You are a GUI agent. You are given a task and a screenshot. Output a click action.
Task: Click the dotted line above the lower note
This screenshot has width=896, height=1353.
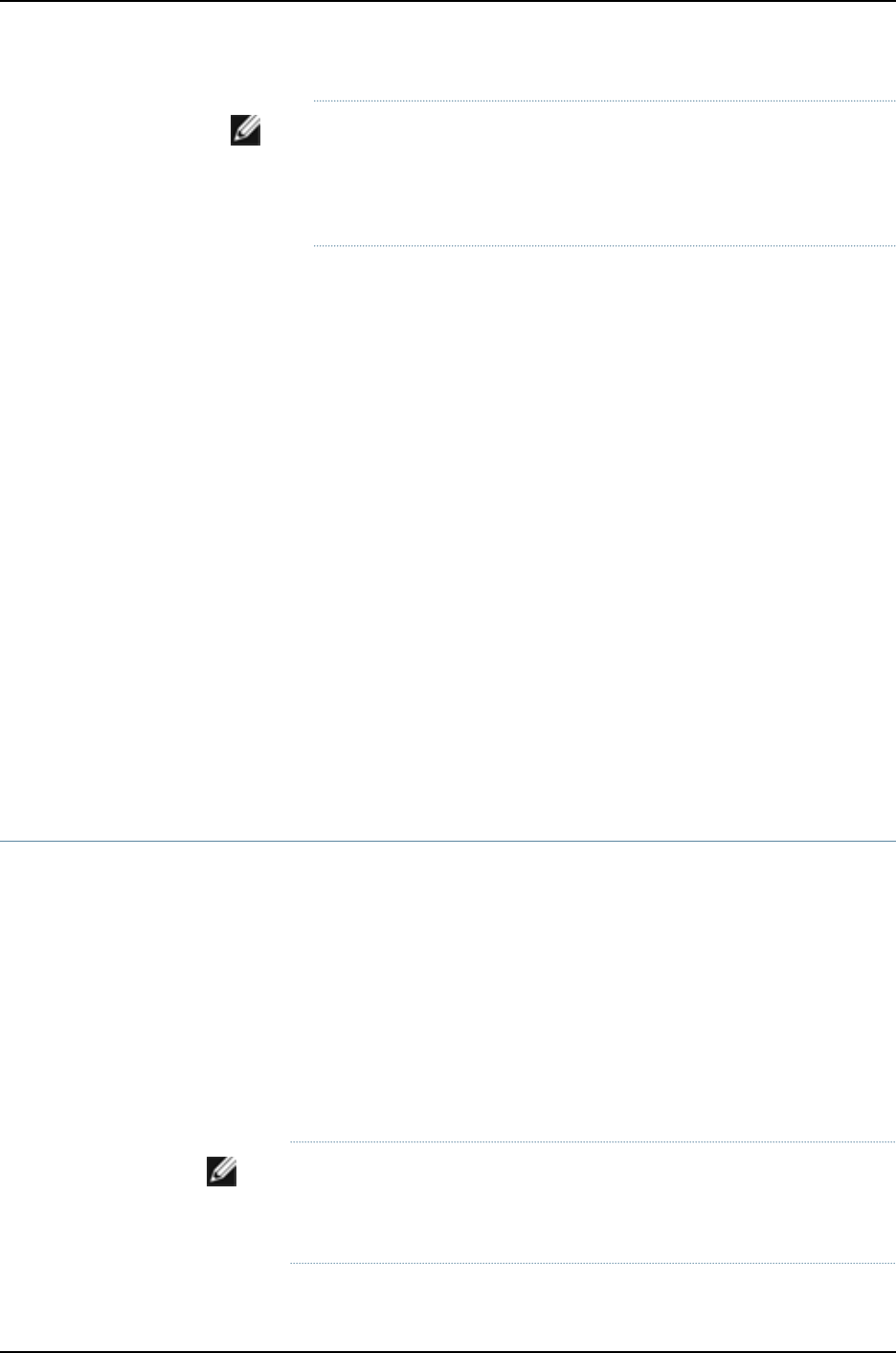click(592, 1142)
